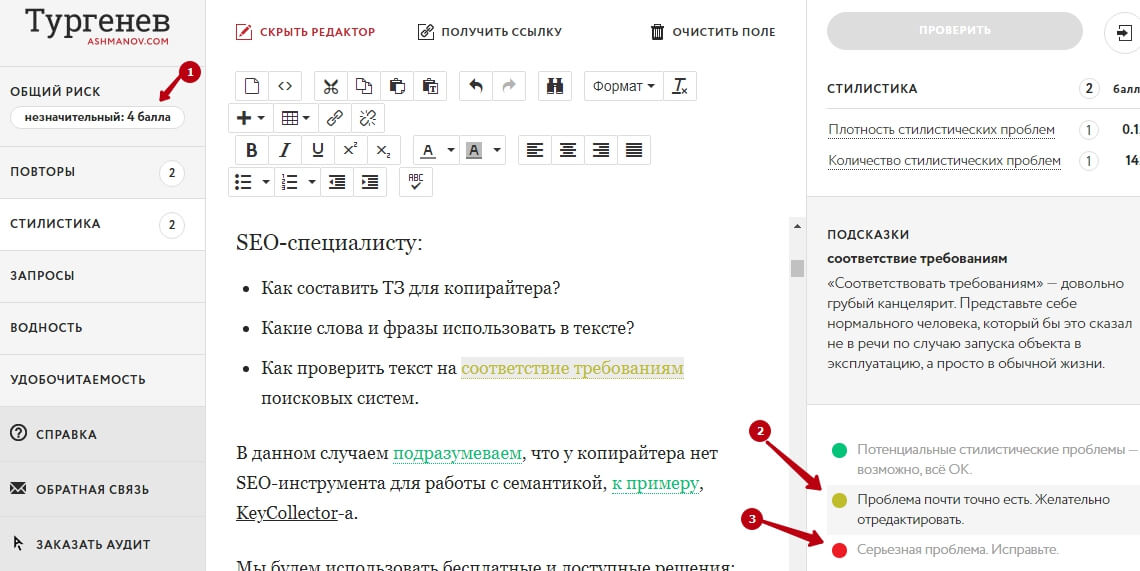Insert numbered list
1140x571 pixels.
[289, 182]
